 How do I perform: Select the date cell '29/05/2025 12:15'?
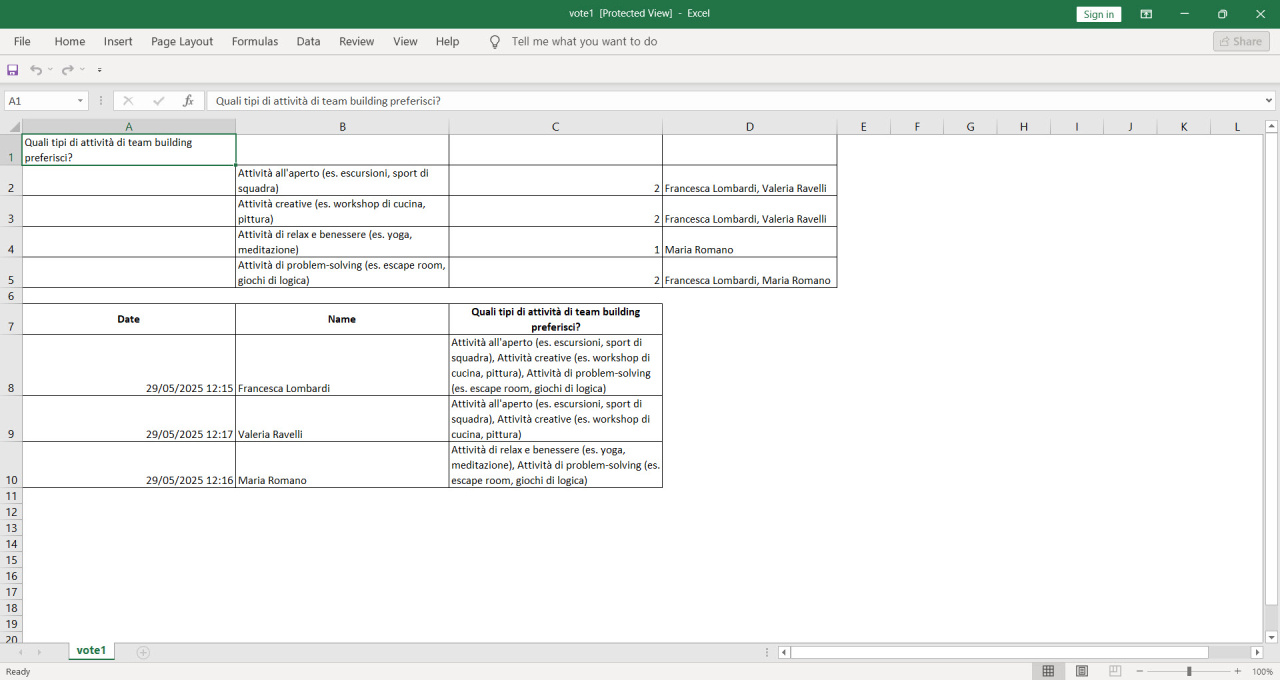(x=129, y=365)
